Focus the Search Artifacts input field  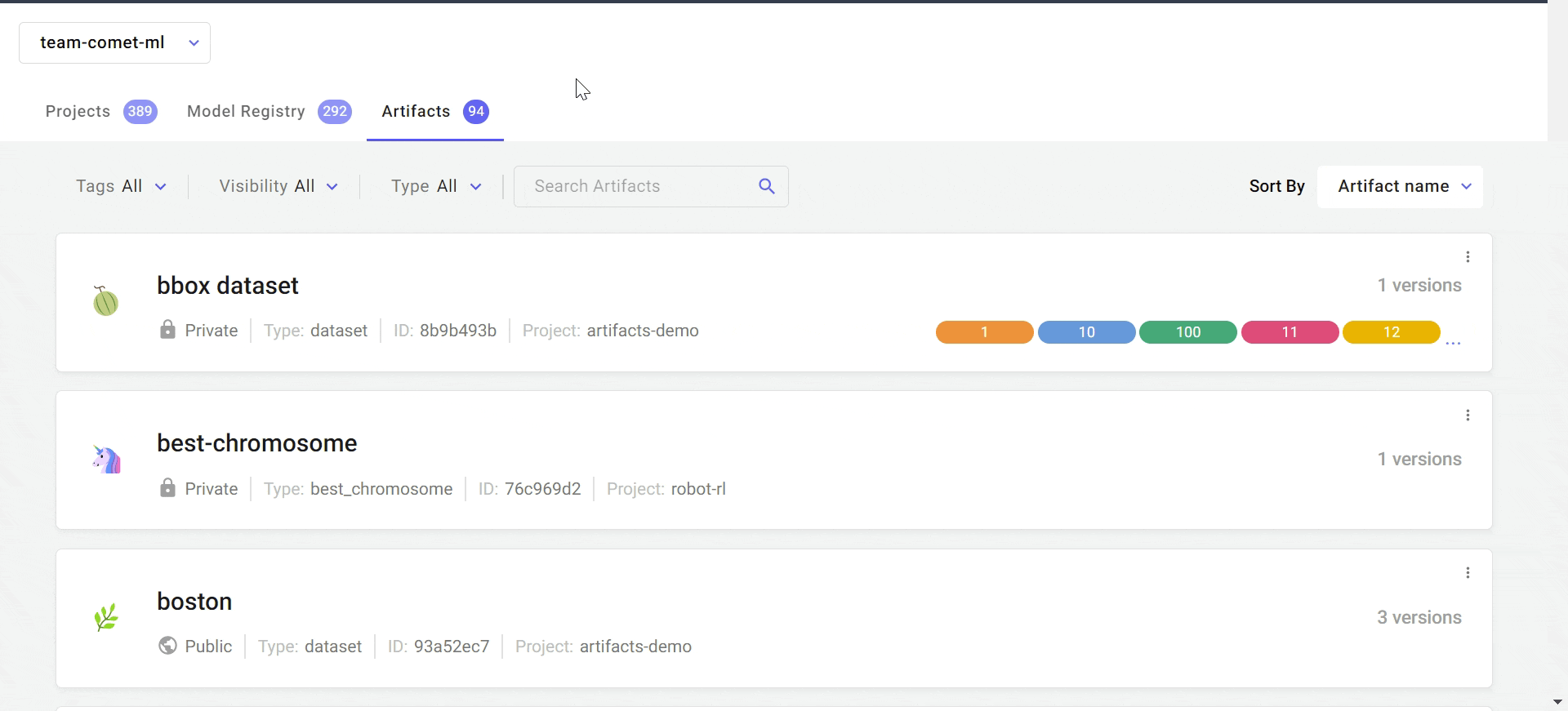[x=637, y=186]
